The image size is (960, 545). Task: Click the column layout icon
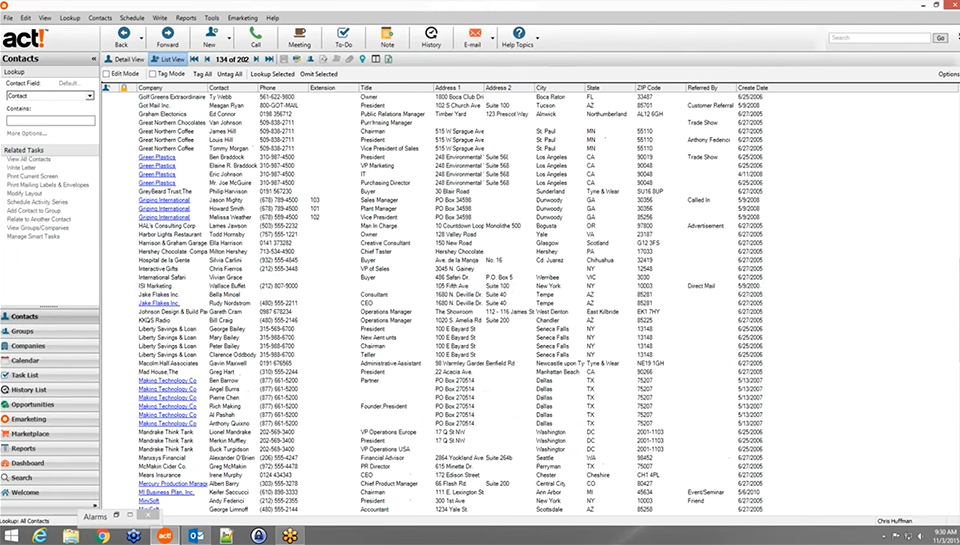[x=376, y=59]
